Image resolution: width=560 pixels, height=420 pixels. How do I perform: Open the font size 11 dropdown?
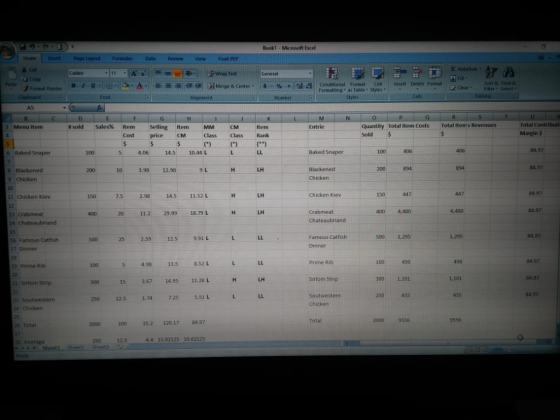[x=125, y=73]
